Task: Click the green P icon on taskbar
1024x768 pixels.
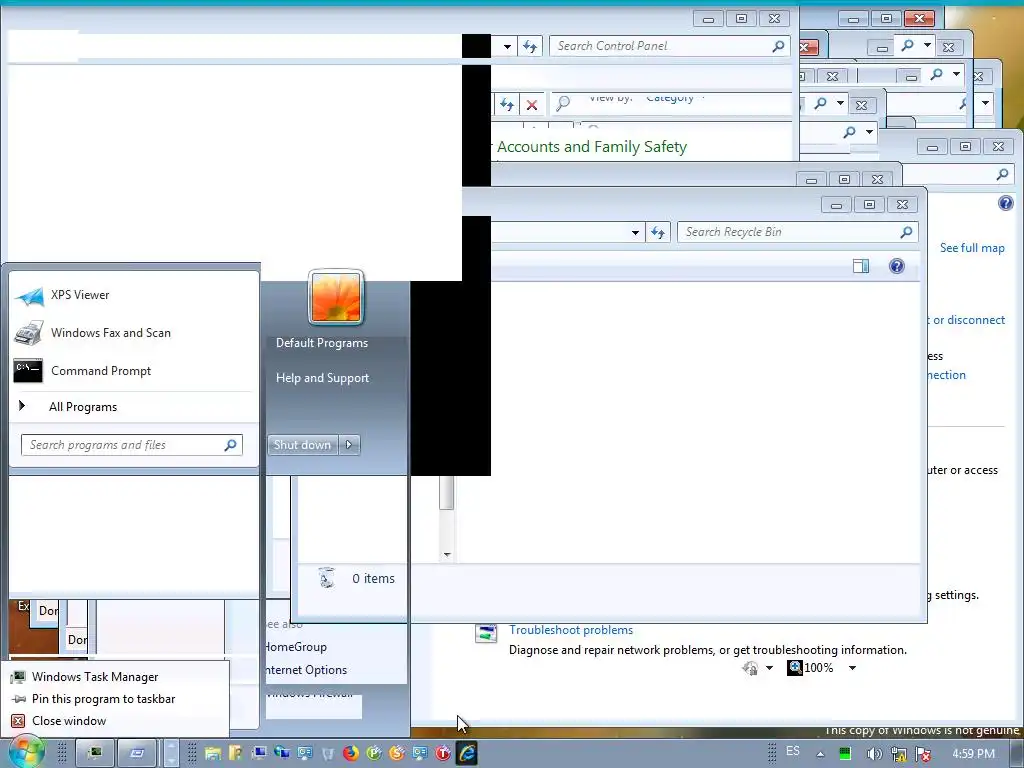Action: 374,753
